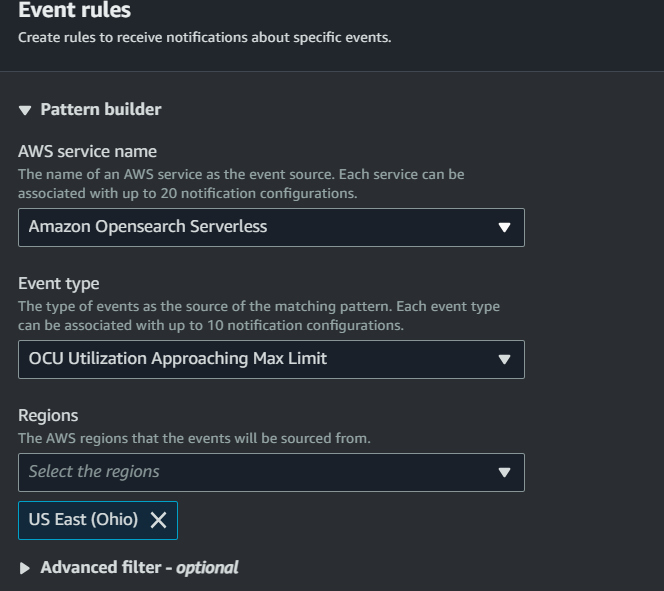Viewport: 664px width, 591px height.
Task: Remove the US East (Ohio) region token
Action: (x=158, y=520)
